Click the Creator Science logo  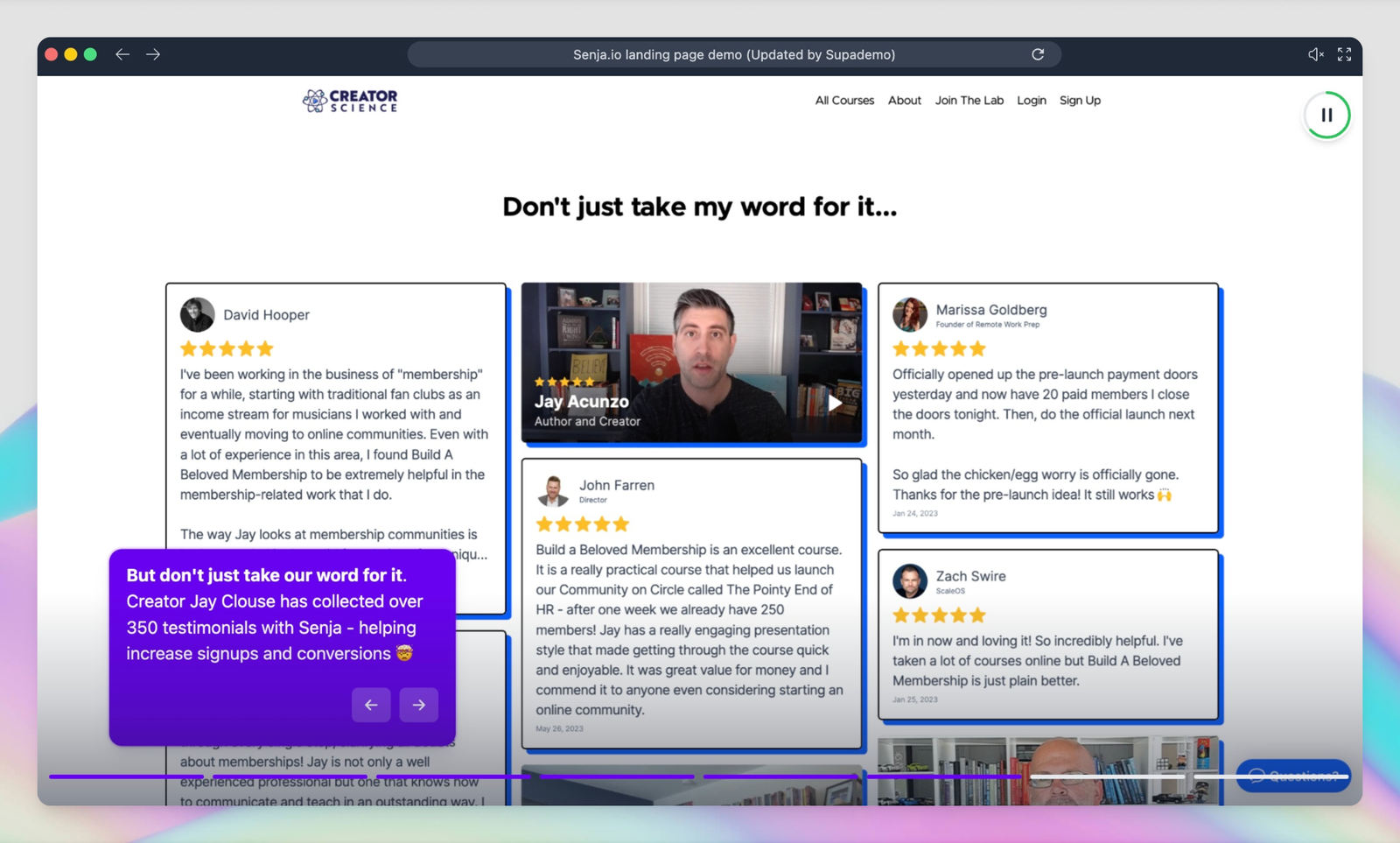tap(350, 101)
